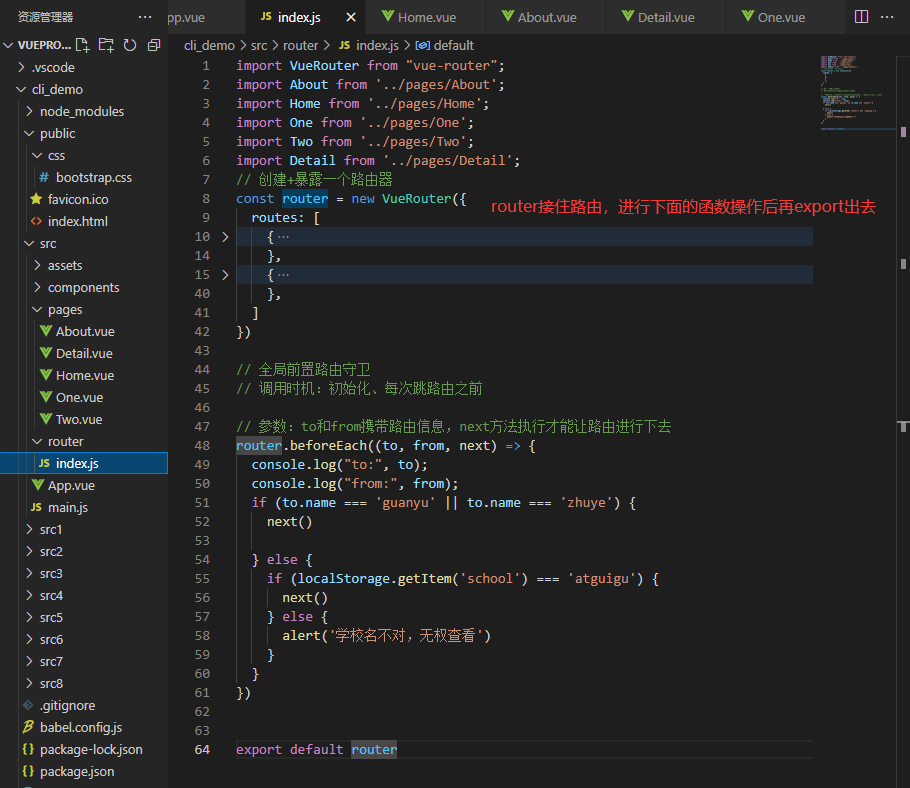Viewport: 910px width, 788px height.
Task: Unfold the collapsed code at line 15
Action: (226, 274)
